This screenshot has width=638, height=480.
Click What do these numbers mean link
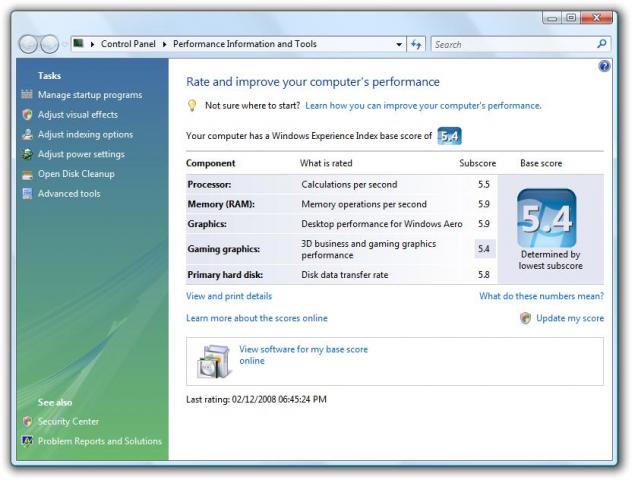coord(541,296)
